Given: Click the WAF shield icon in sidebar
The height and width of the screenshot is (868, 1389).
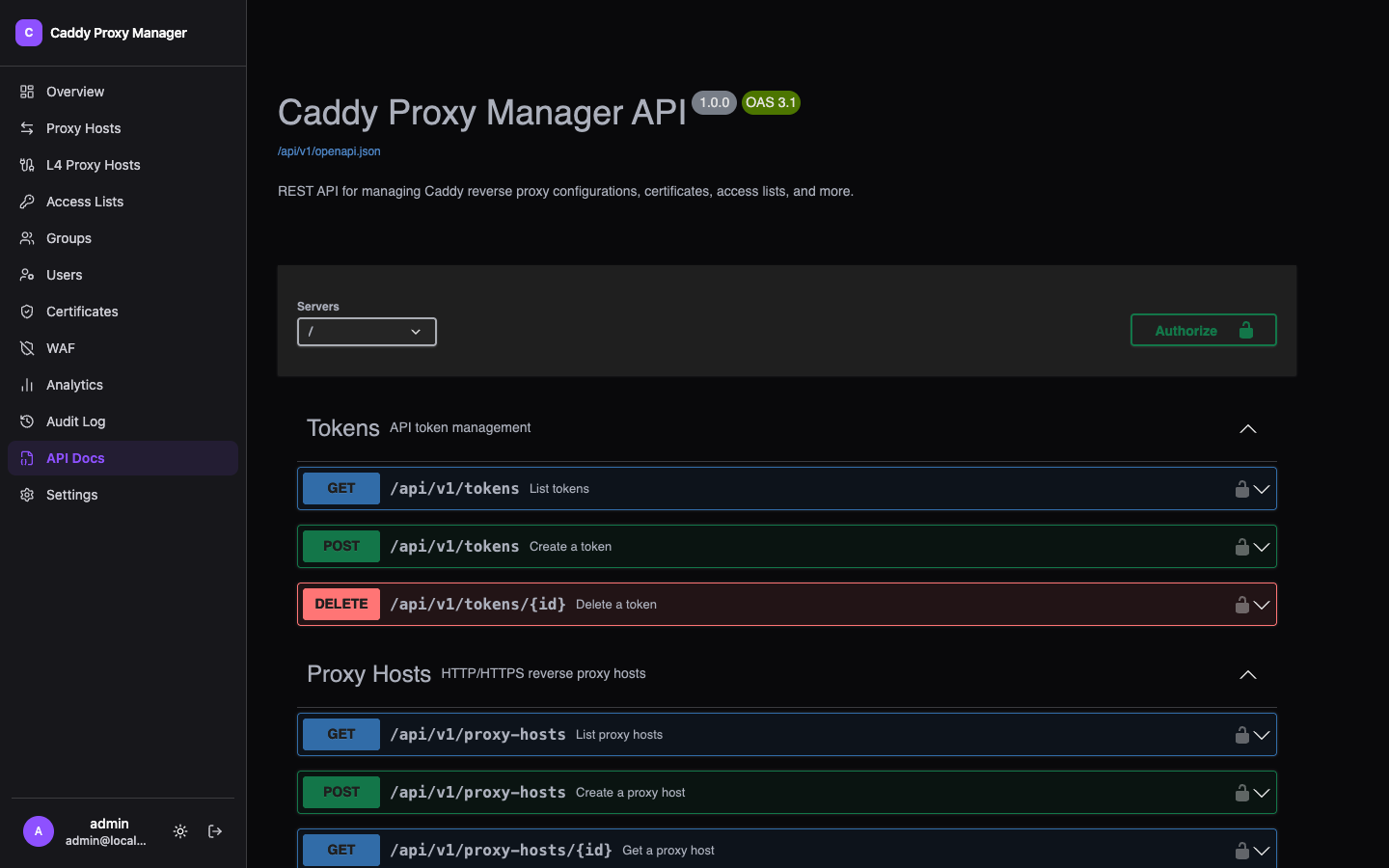Looking at the screenshot, I should point(27,348).
